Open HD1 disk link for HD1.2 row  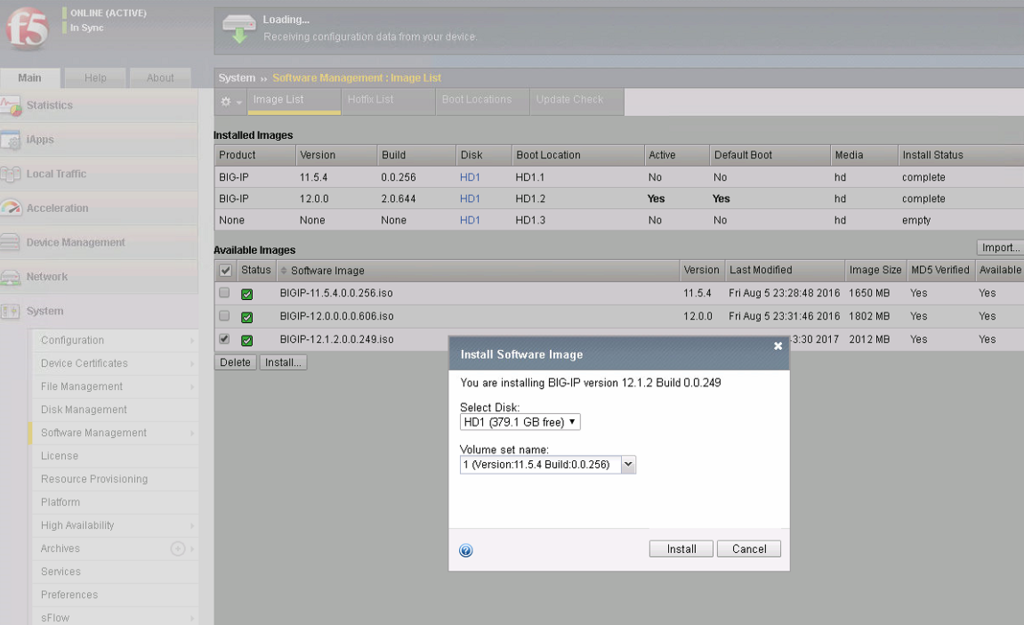(x=470, y=199)
